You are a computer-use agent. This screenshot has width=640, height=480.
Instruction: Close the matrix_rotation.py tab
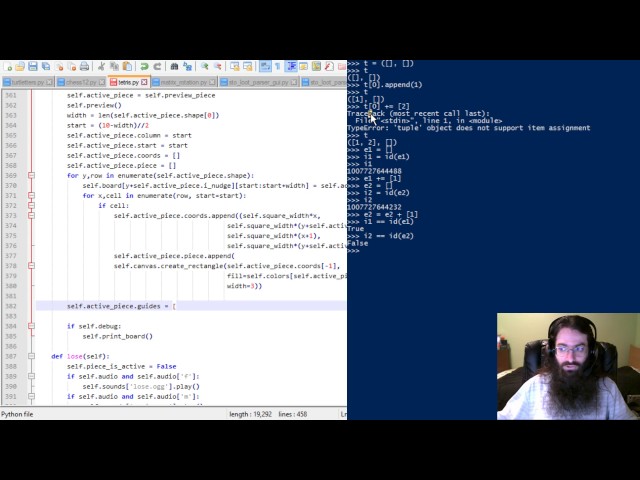click(x=212, y=82)
